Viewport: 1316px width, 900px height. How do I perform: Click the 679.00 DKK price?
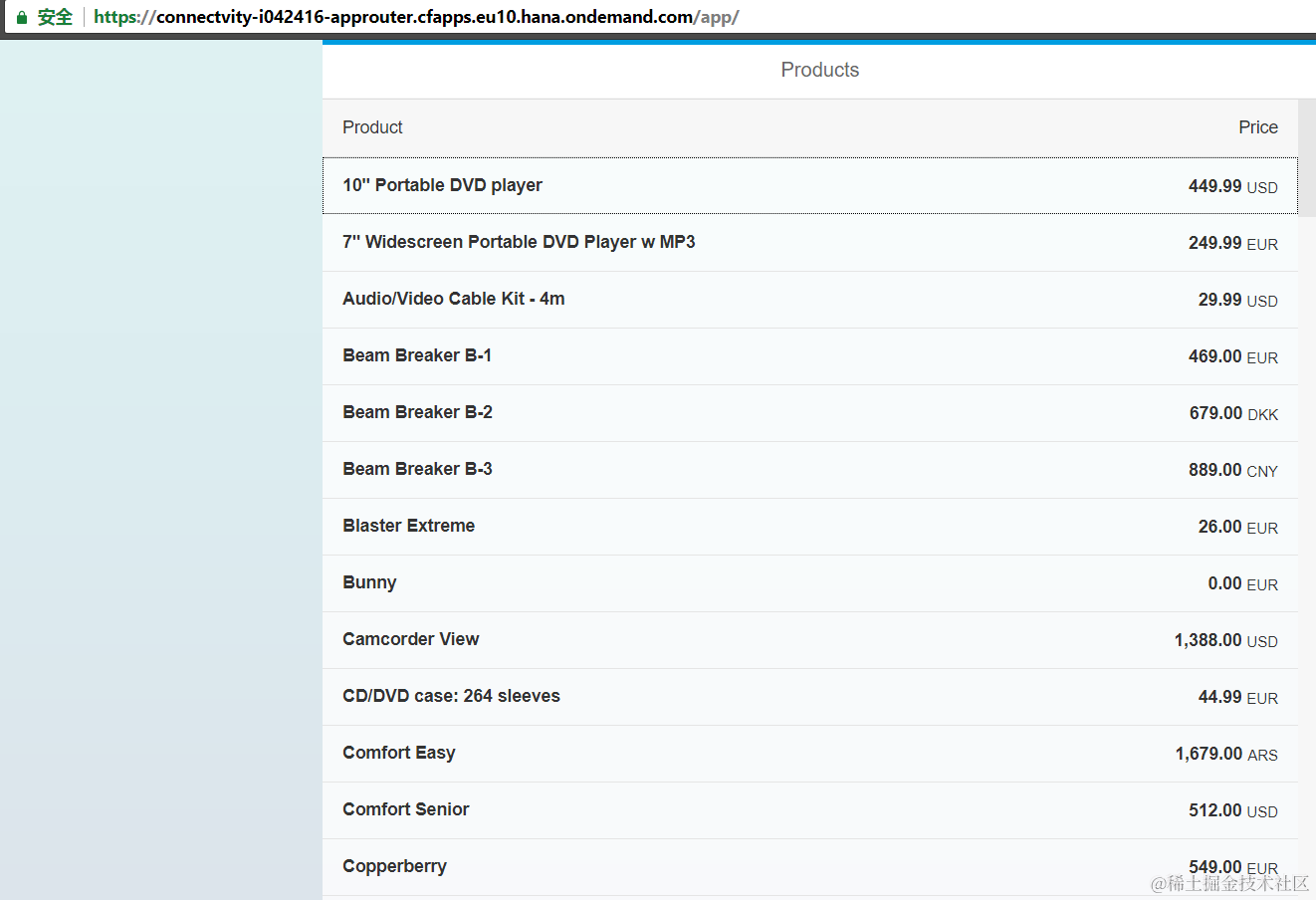[x=1233, y=413]
